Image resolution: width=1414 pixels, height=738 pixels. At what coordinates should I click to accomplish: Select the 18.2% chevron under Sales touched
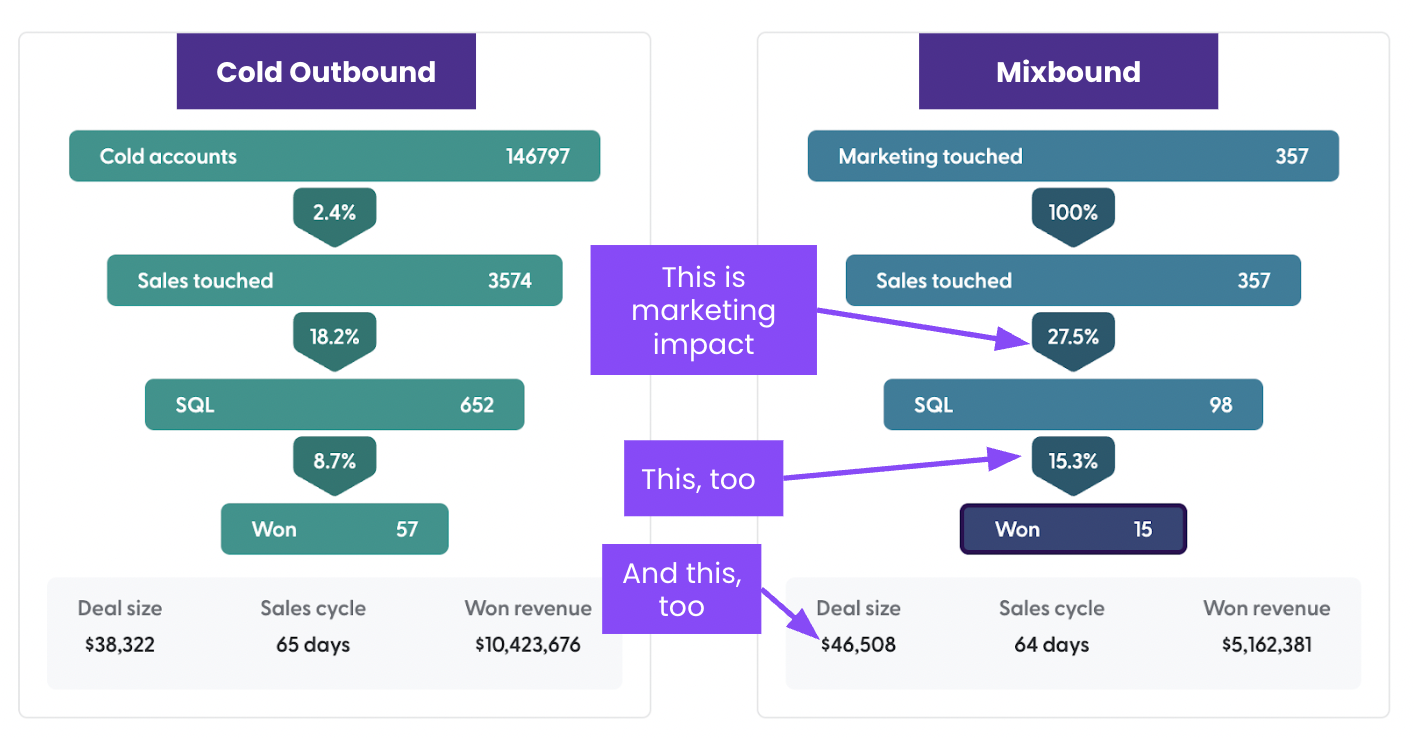[x=334, y=338]
